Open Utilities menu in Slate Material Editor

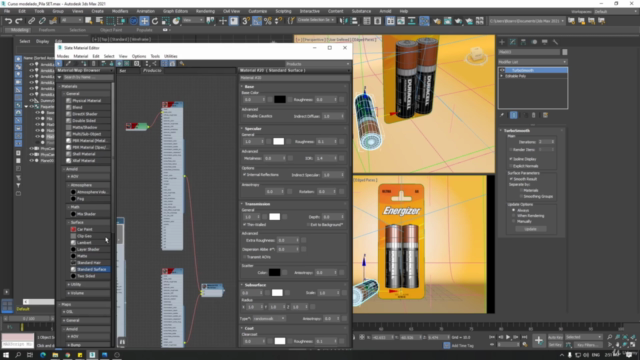pyautogui.click(x=171, y=56)
